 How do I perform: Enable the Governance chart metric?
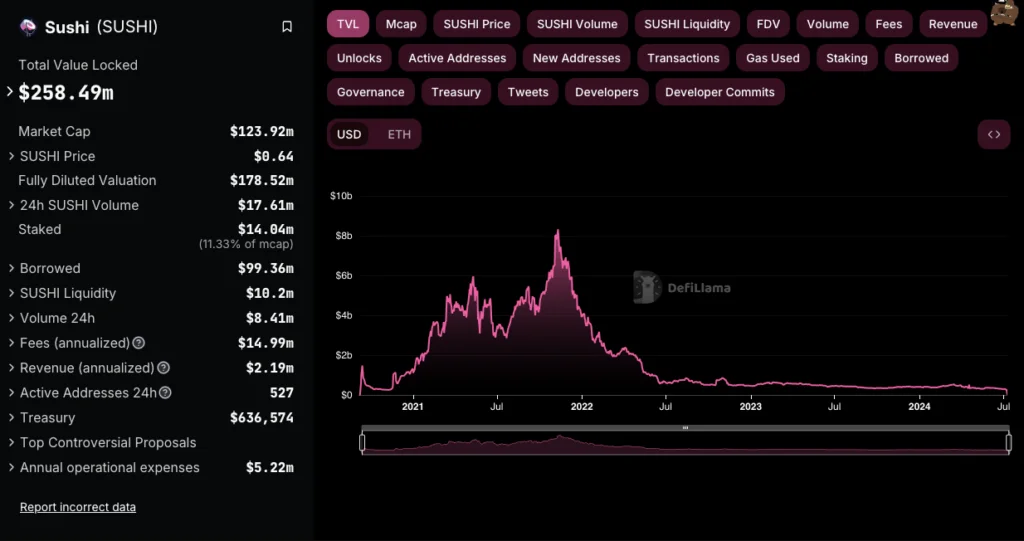pos(370,92)
